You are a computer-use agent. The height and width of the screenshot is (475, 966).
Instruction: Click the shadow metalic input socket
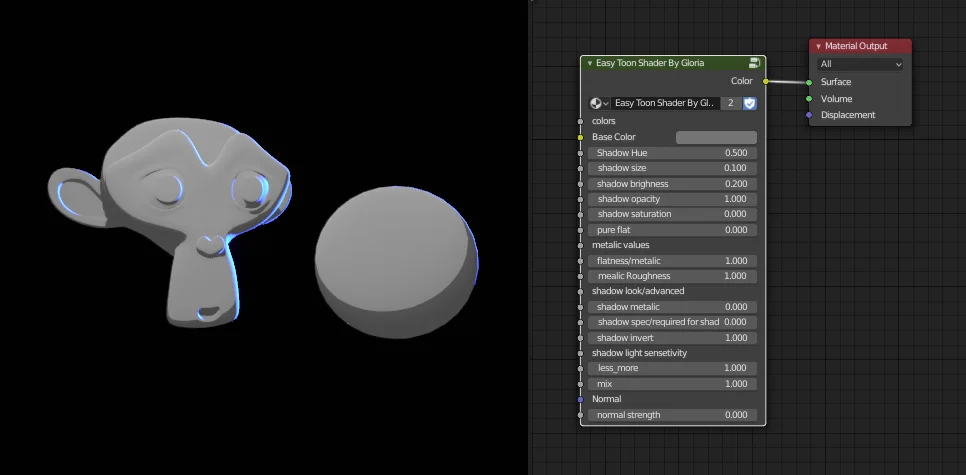click(580, 307)
